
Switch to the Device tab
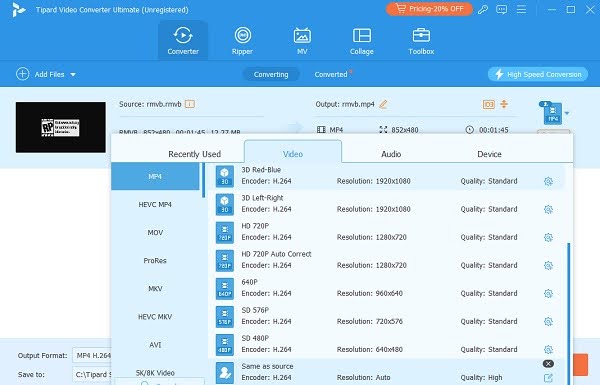(489, 154)
